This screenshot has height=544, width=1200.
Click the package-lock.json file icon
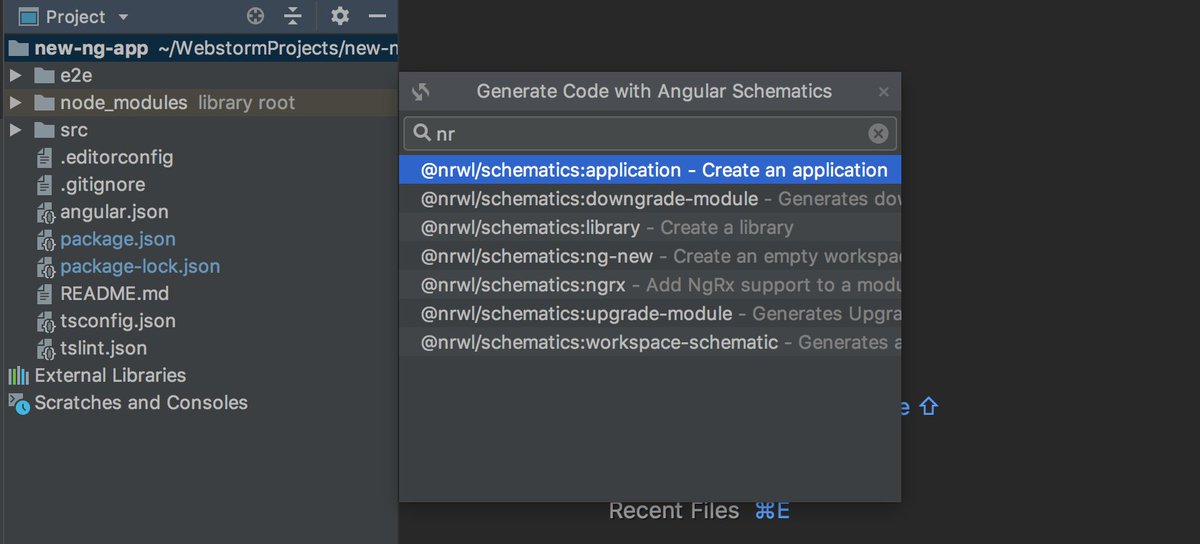point(44,267)
